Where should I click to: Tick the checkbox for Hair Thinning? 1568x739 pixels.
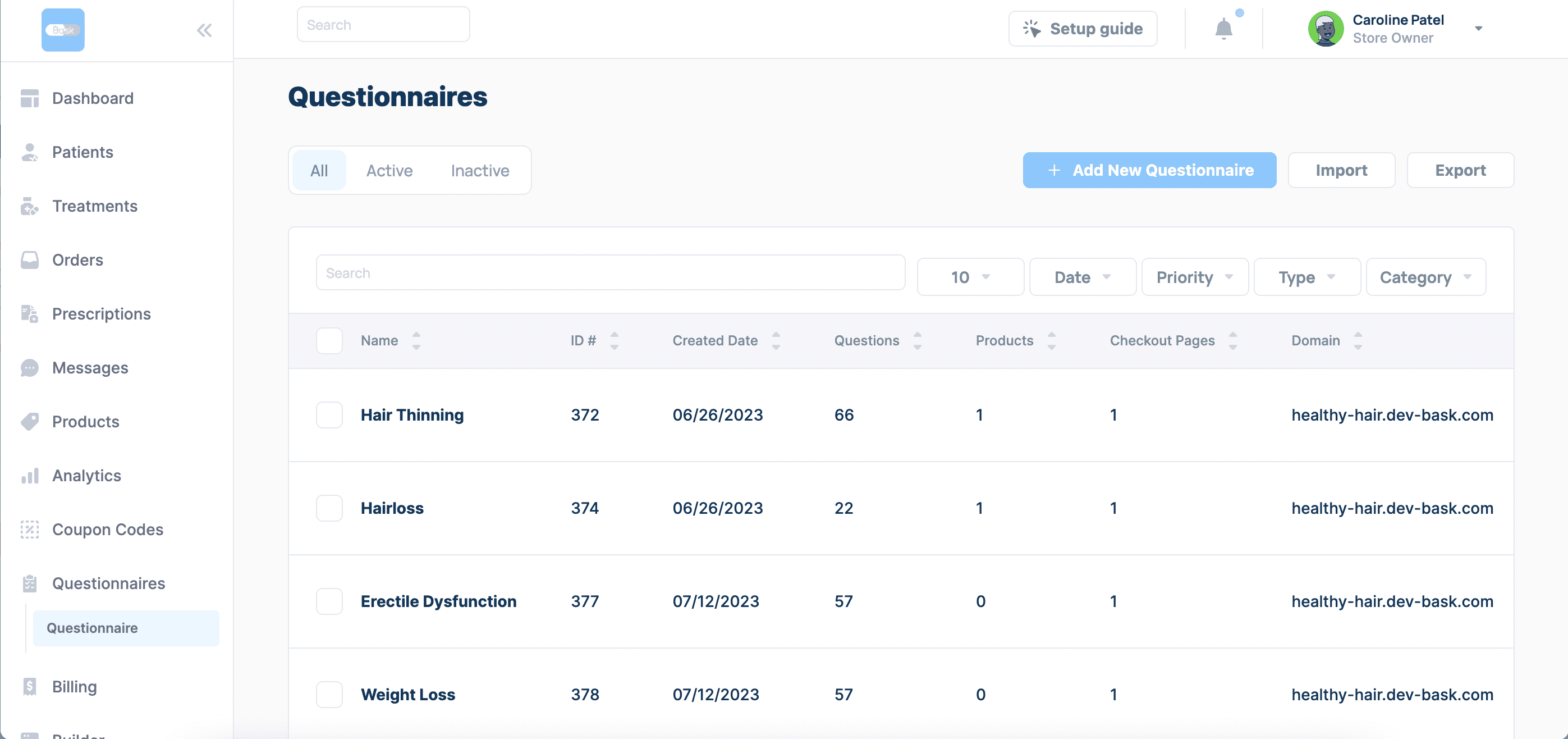tap(329, 415)
